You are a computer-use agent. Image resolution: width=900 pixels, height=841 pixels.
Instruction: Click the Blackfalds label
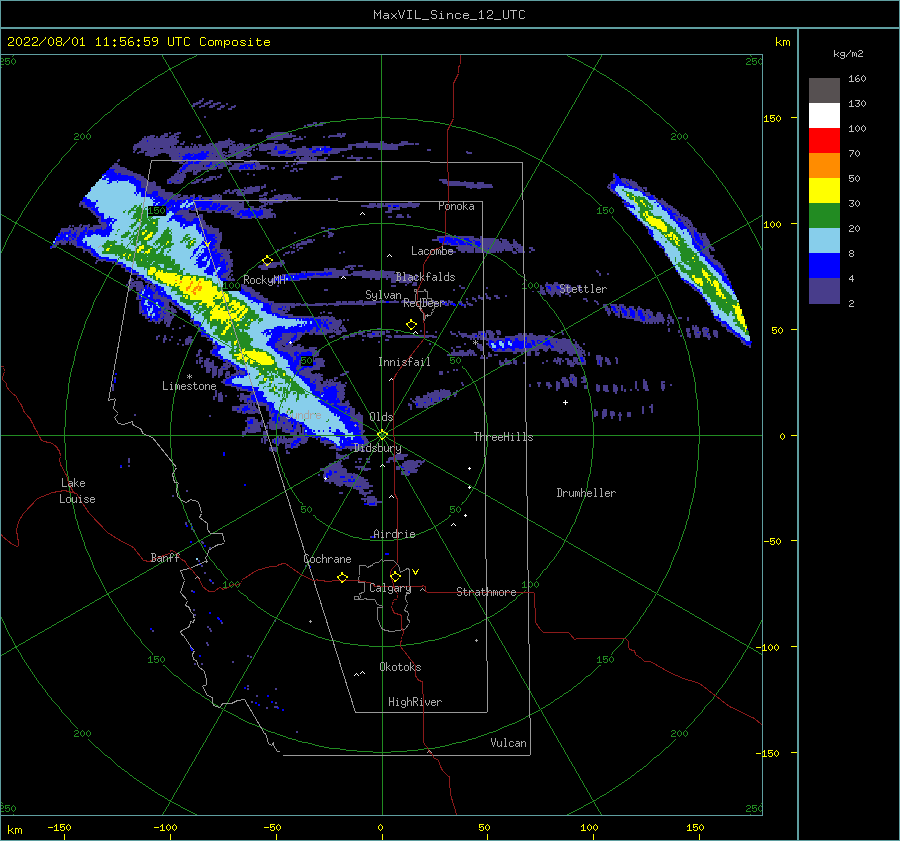tap(425, 277)
